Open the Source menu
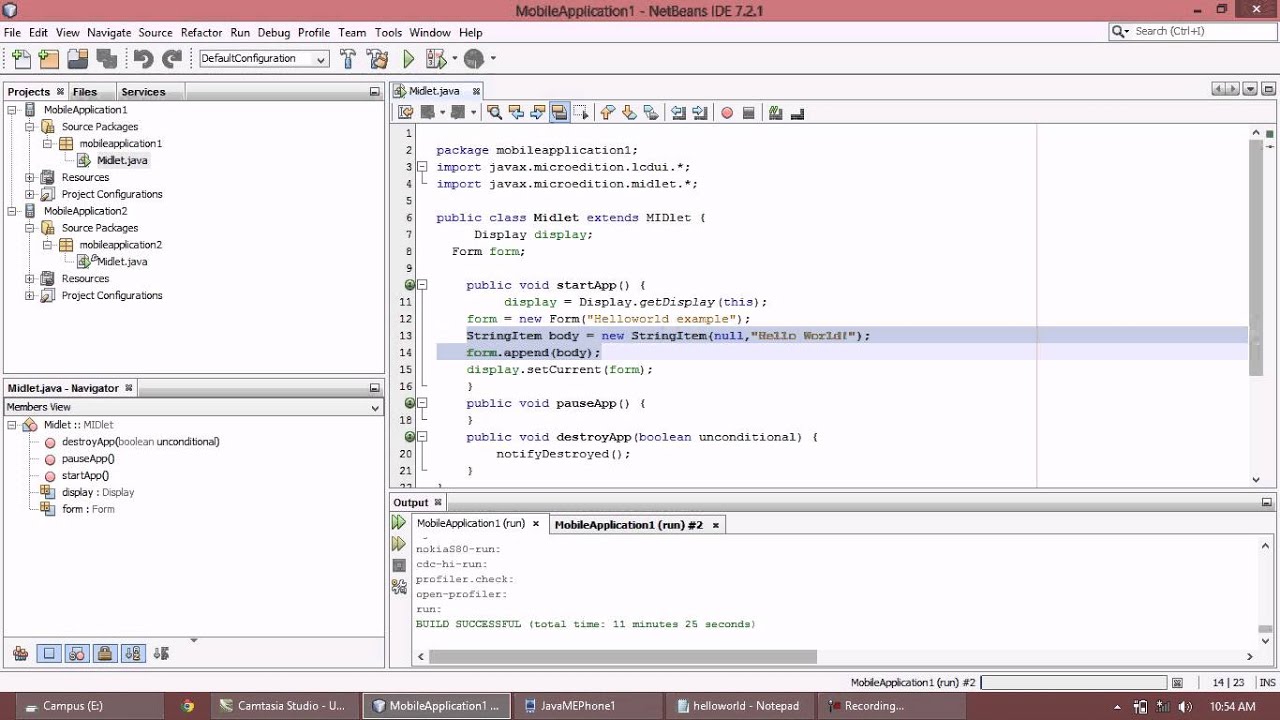Screen dimensions: 1280x720 pyautogui.click(x=155, y=32)
